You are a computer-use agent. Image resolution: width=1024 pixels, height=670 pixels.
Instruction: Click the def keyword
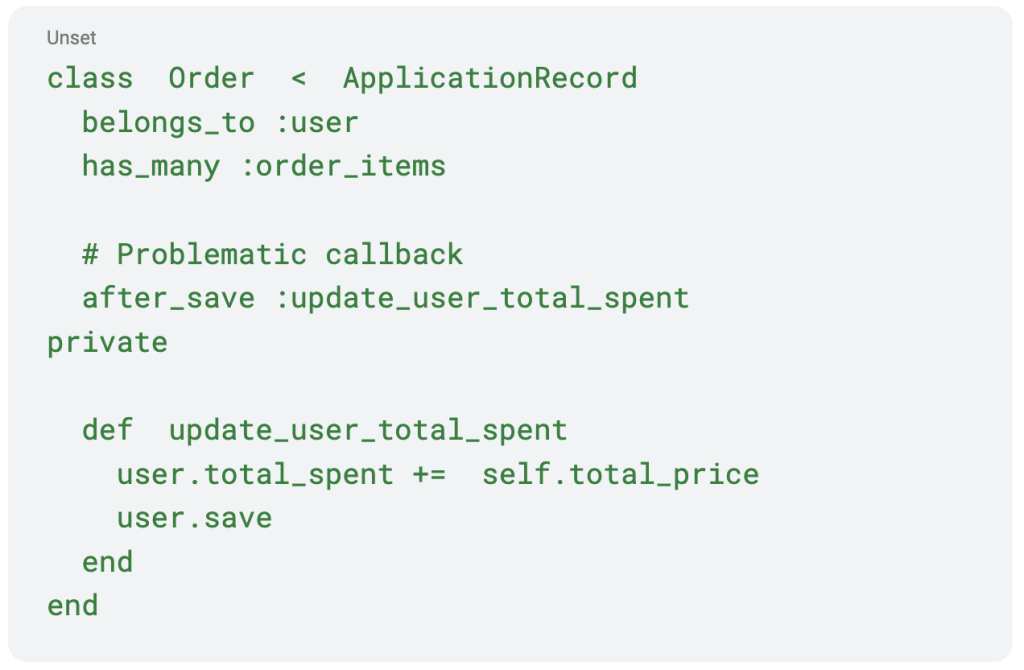108,430
